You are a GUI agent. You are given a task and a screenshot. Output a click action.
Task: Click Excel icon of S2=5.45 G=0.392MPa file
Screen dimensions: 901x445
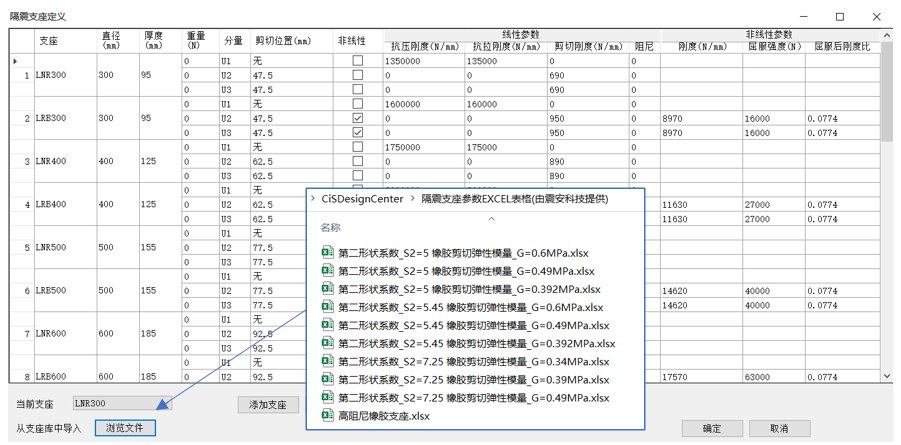327,343
